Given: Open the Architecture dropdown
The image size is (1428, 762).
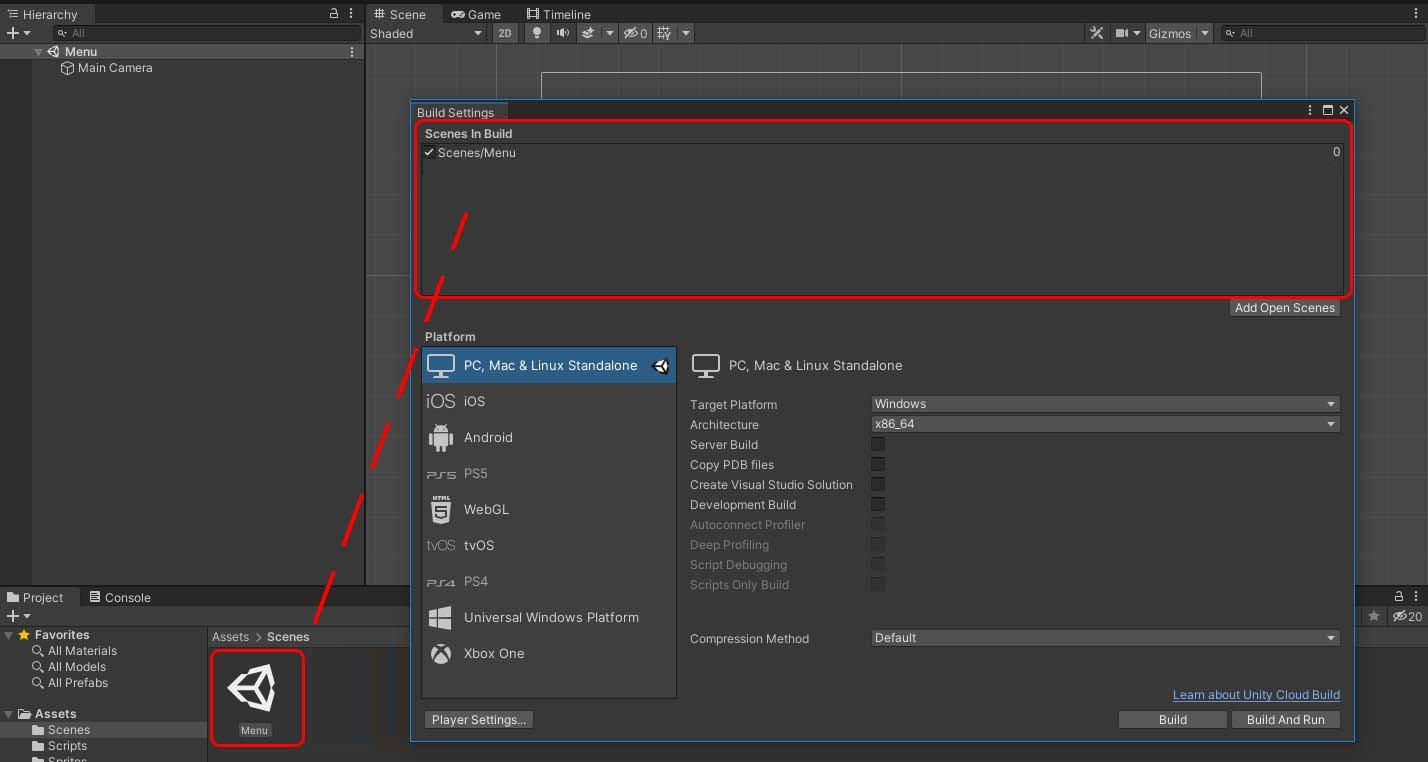Looking at the screenshot, I should [x=1105, y=424].
